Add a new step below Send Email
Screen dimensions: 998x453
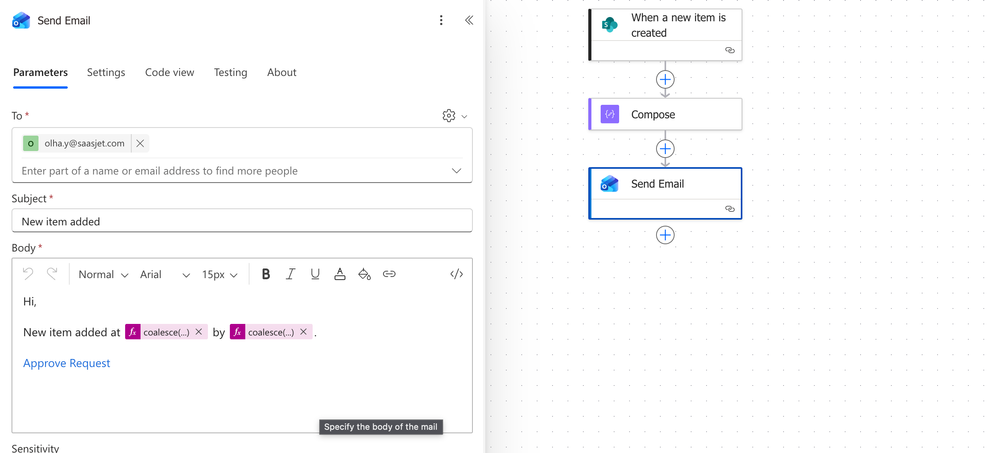[665, 235]
